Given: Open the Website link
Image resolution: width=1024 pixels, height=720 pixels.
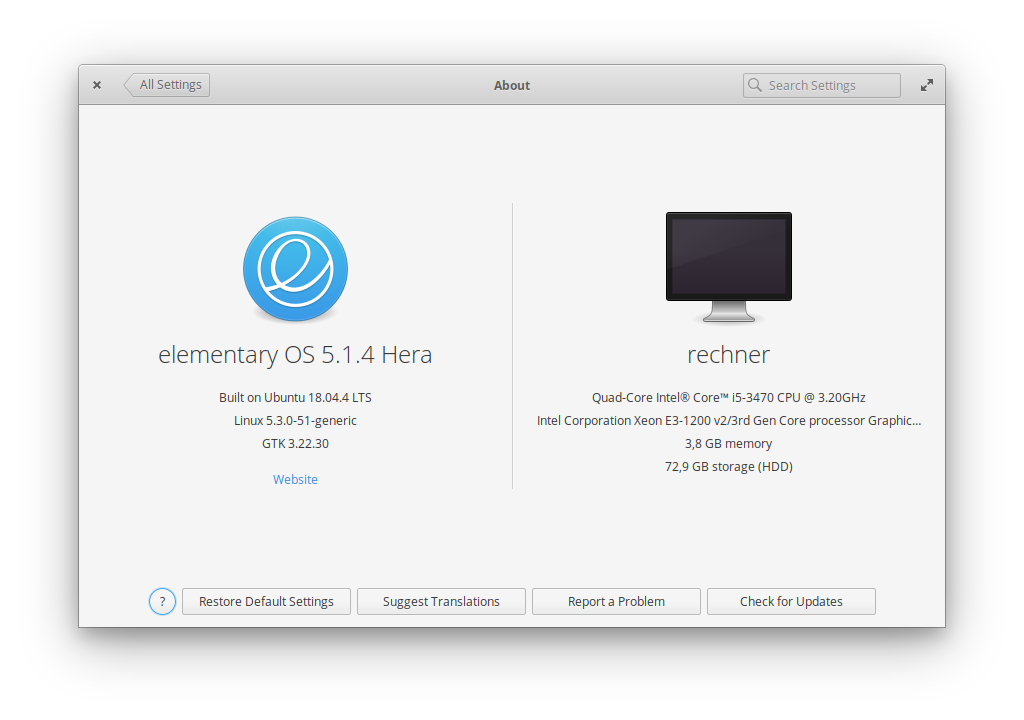Looking at the screenshot, I should point(295,480).
